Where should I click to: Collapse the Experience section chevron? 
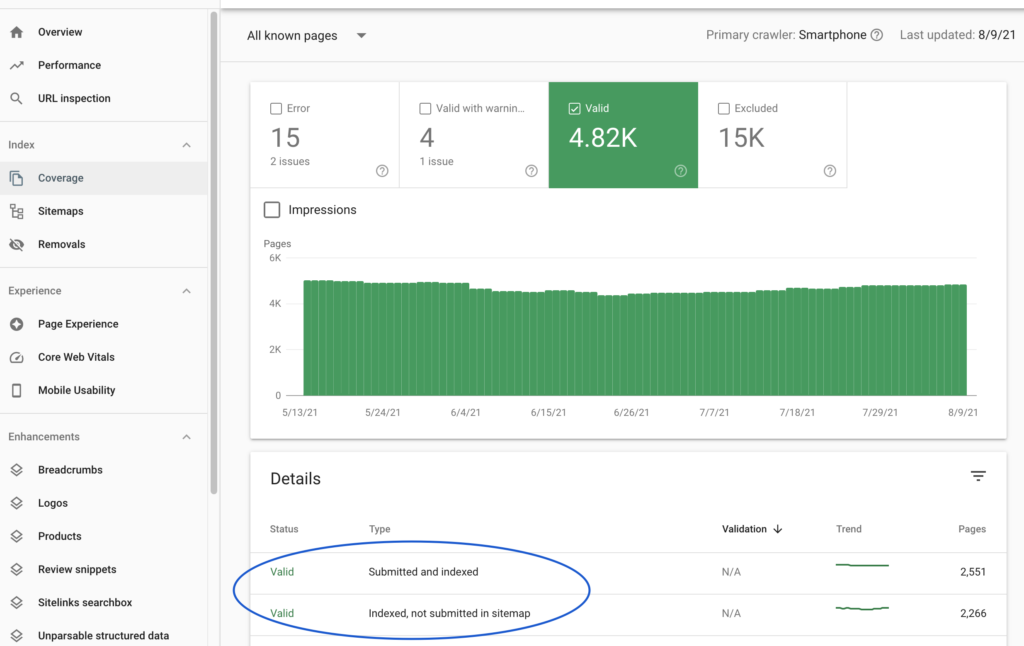tap(186, 291)
